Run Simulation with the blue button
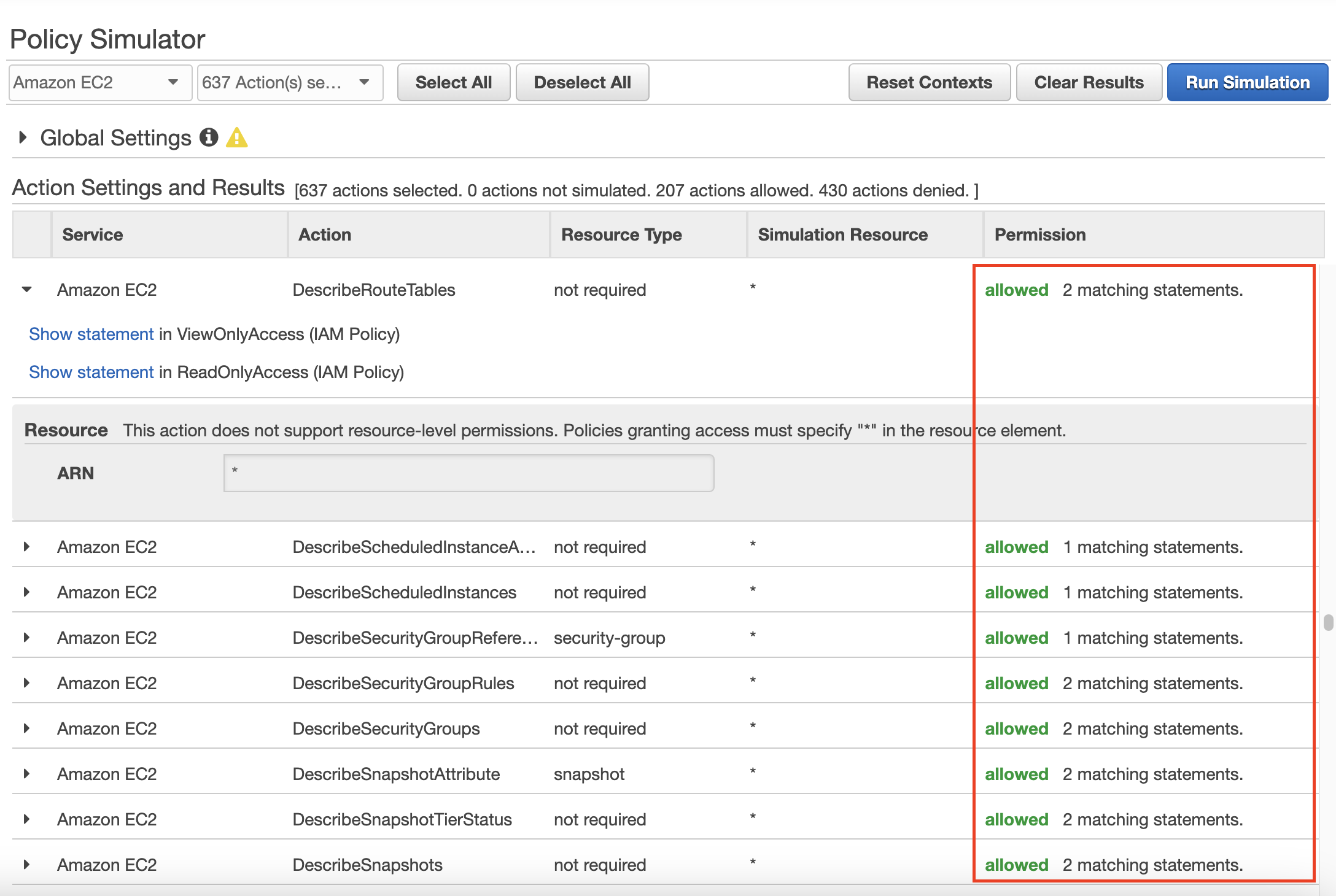This screenshot has width=1336, height=896. [1247, 83]
